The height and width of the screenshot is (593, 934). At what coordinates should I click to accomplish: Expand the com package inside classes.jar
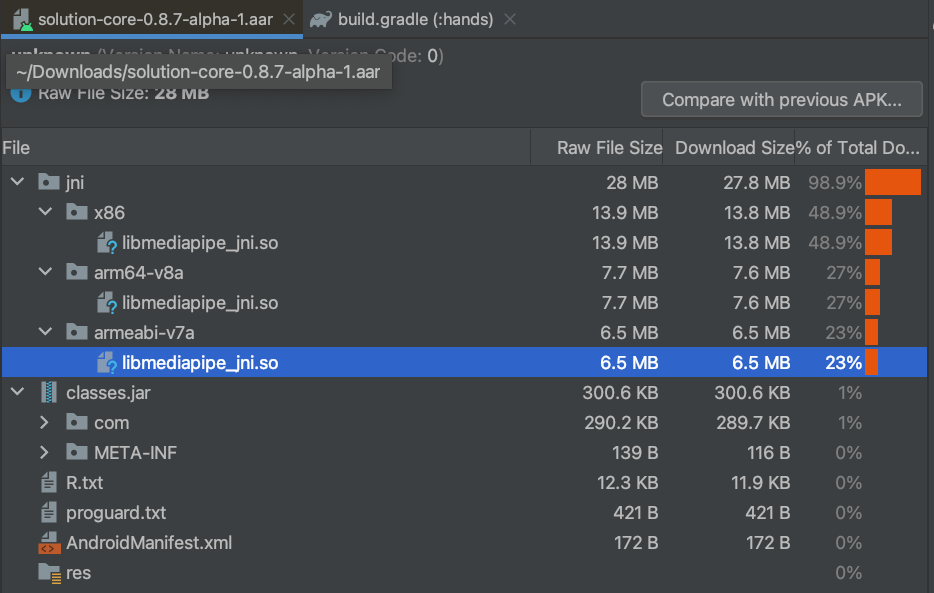[x=43, y=422]
